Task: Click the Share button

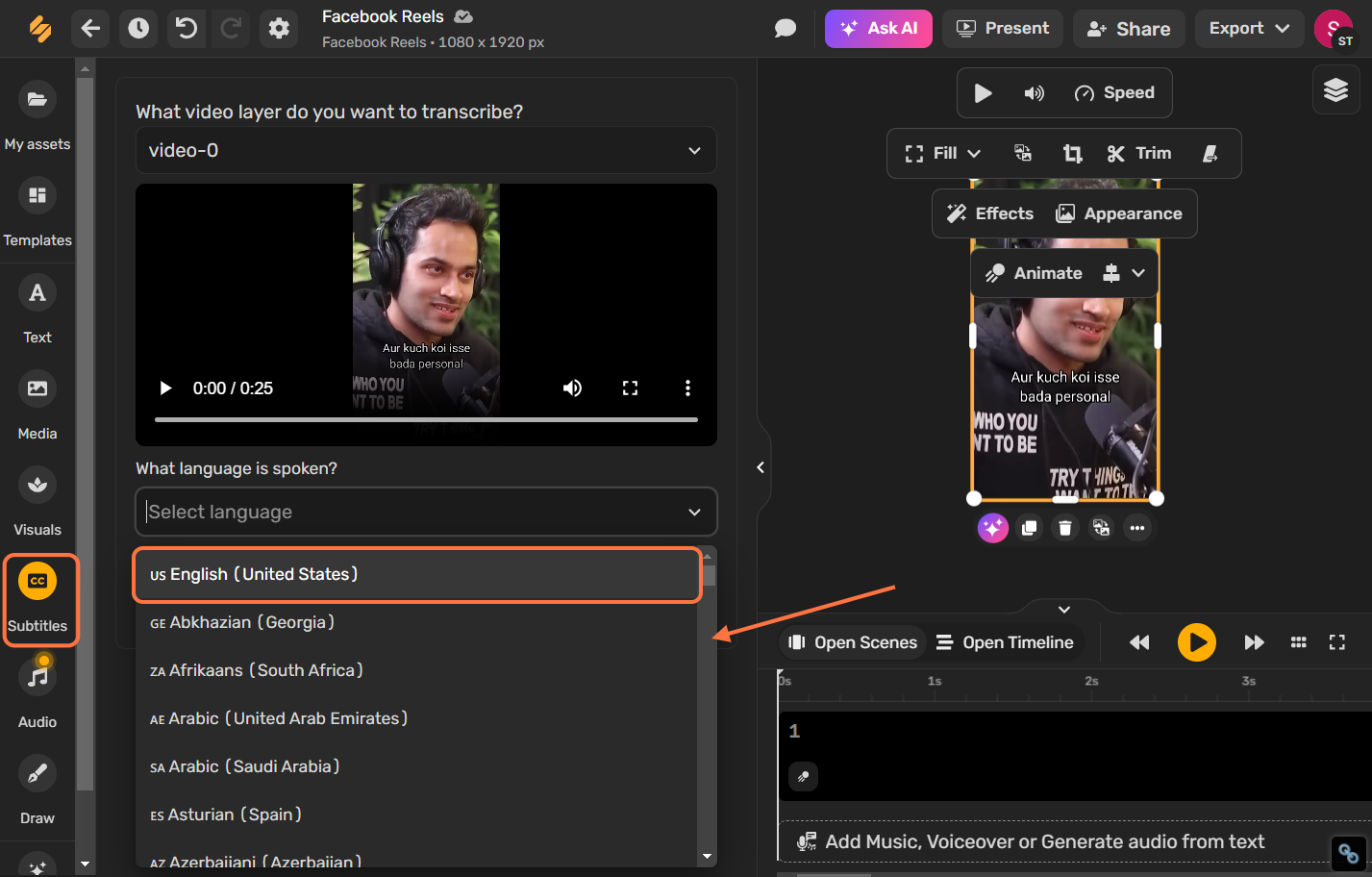Action: 1129,29
